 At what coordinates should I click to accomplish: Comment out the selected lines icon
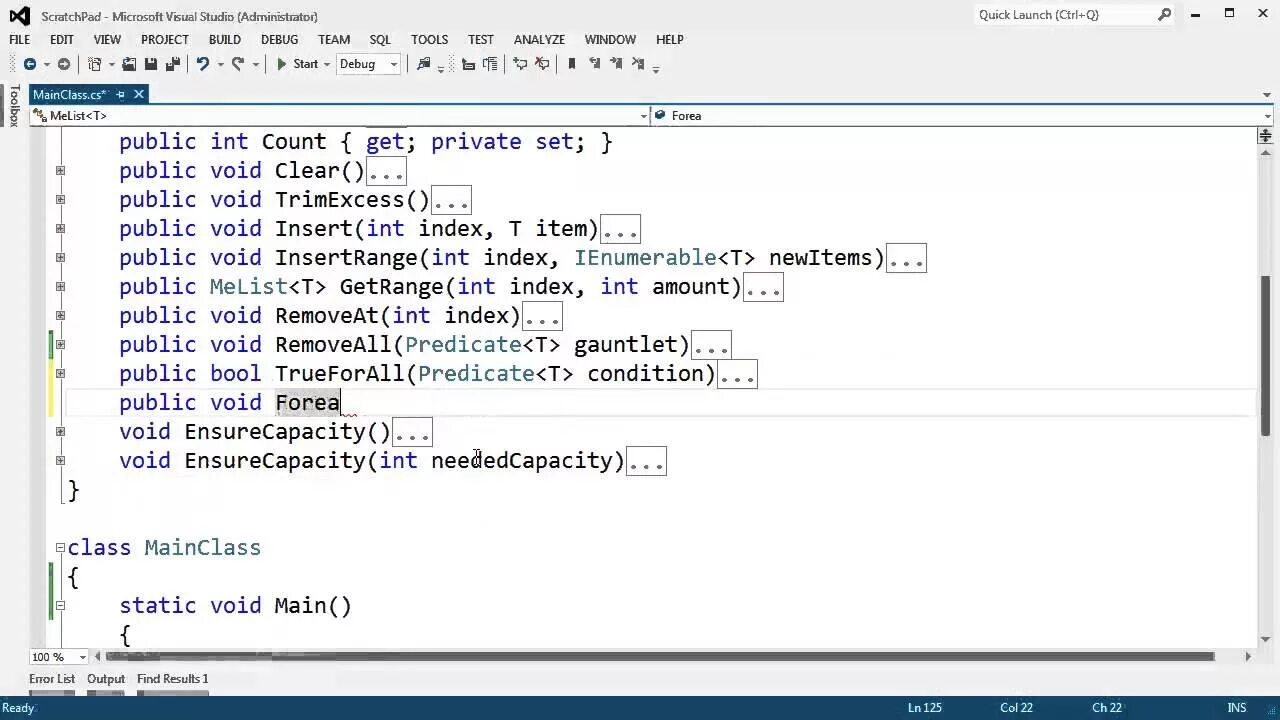click(x=520, y=64)
